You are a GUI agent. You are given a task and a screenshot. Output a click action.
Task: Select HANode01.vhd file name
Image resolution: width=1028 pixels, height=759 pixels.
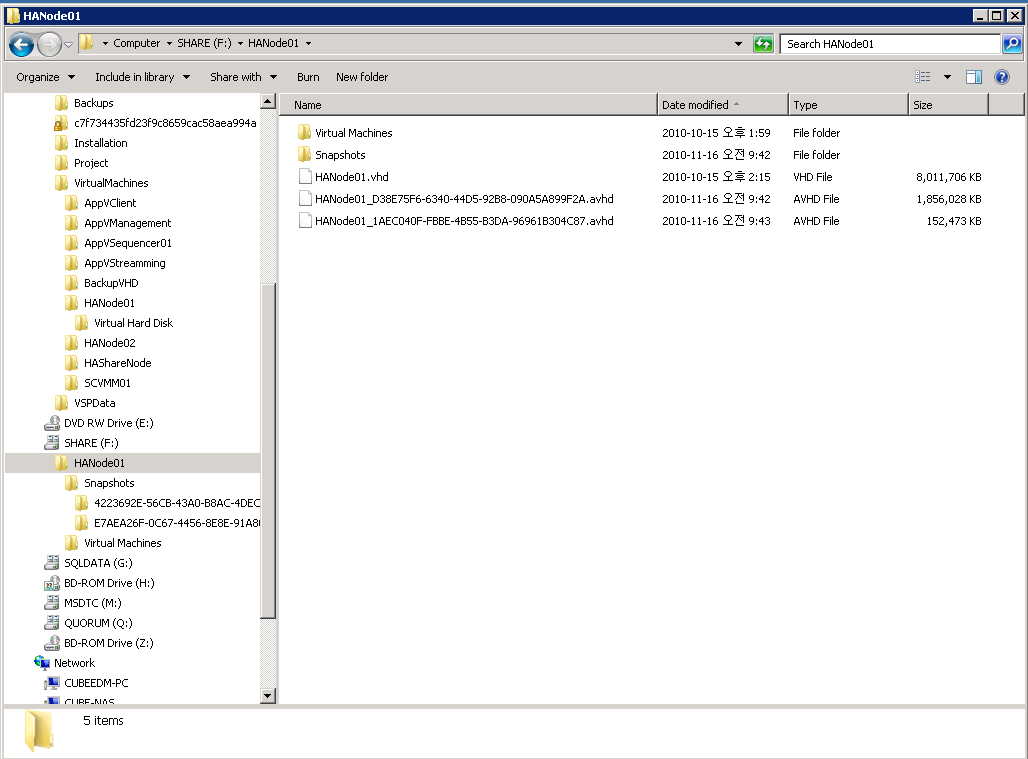click(351, 177)
